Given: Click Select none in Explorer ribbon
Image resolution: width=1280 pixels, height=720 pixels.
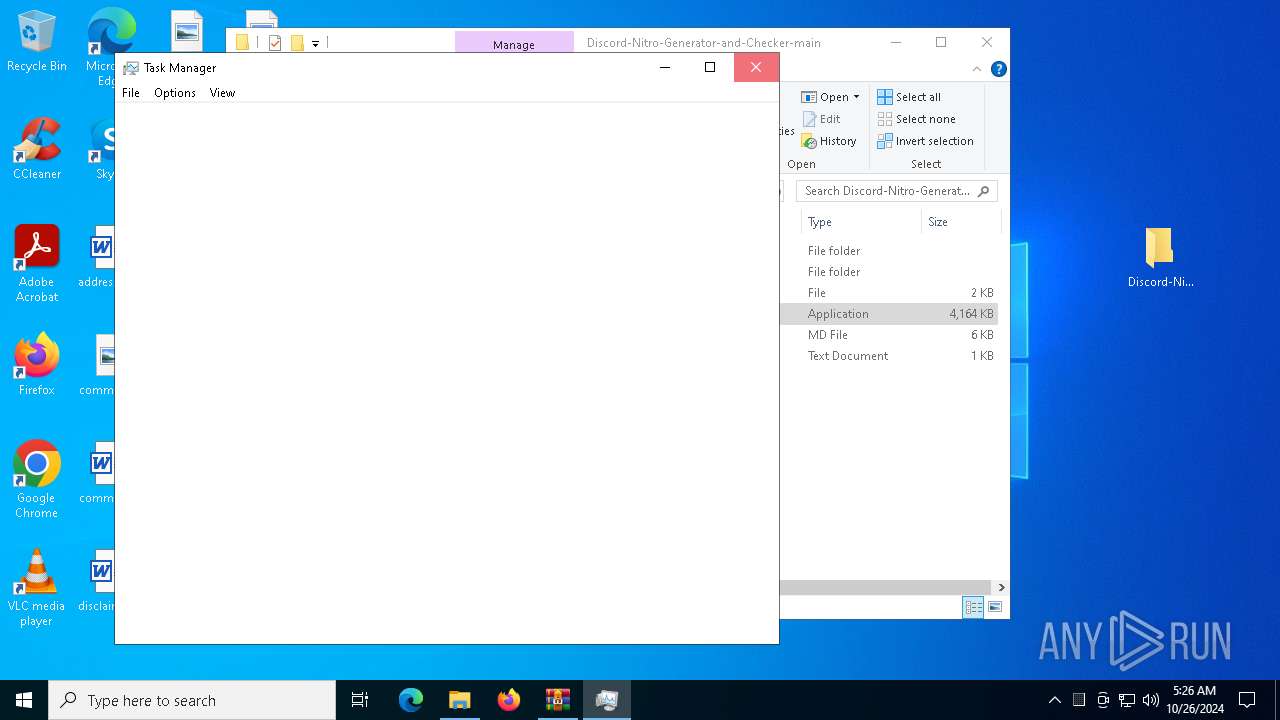Looking at the screenshot, I should [916, 119].
